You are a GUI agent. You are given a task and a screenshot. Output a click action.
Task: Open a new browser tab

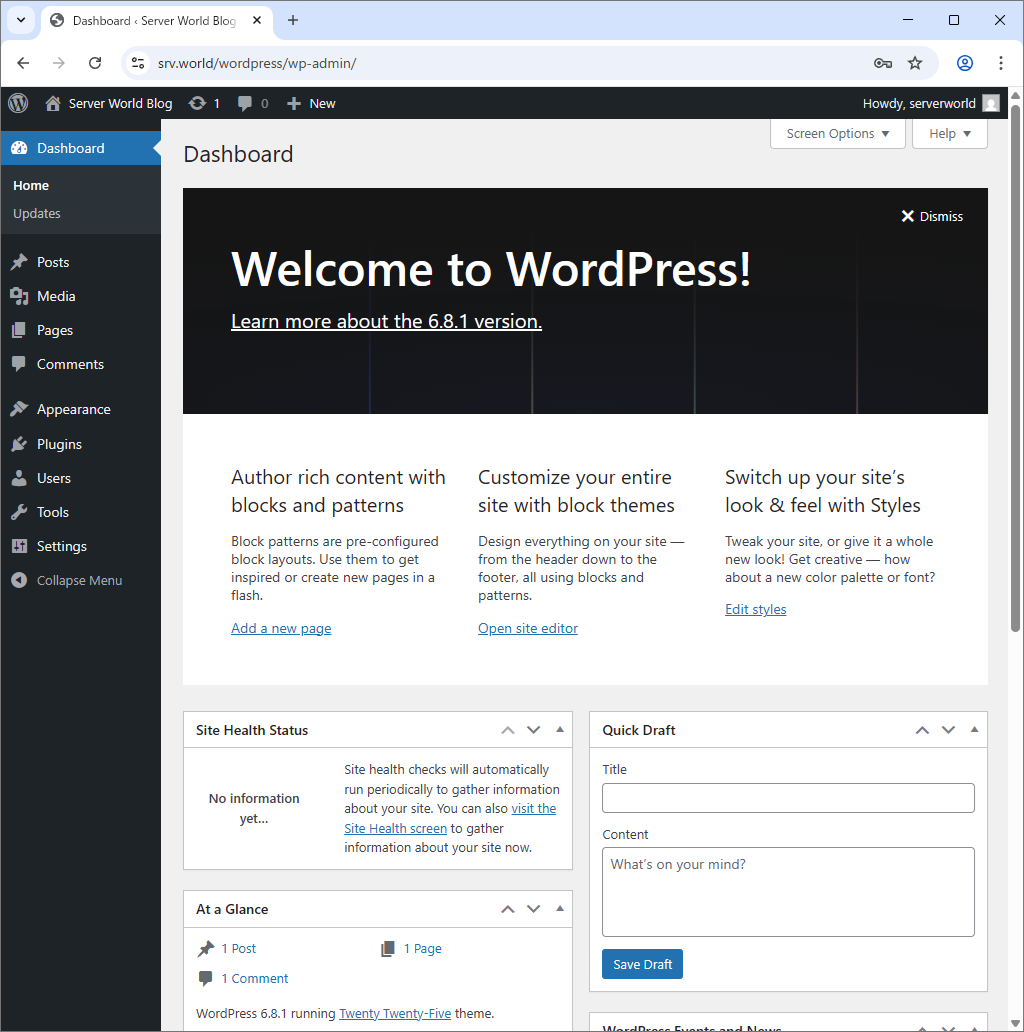[293, 20]
